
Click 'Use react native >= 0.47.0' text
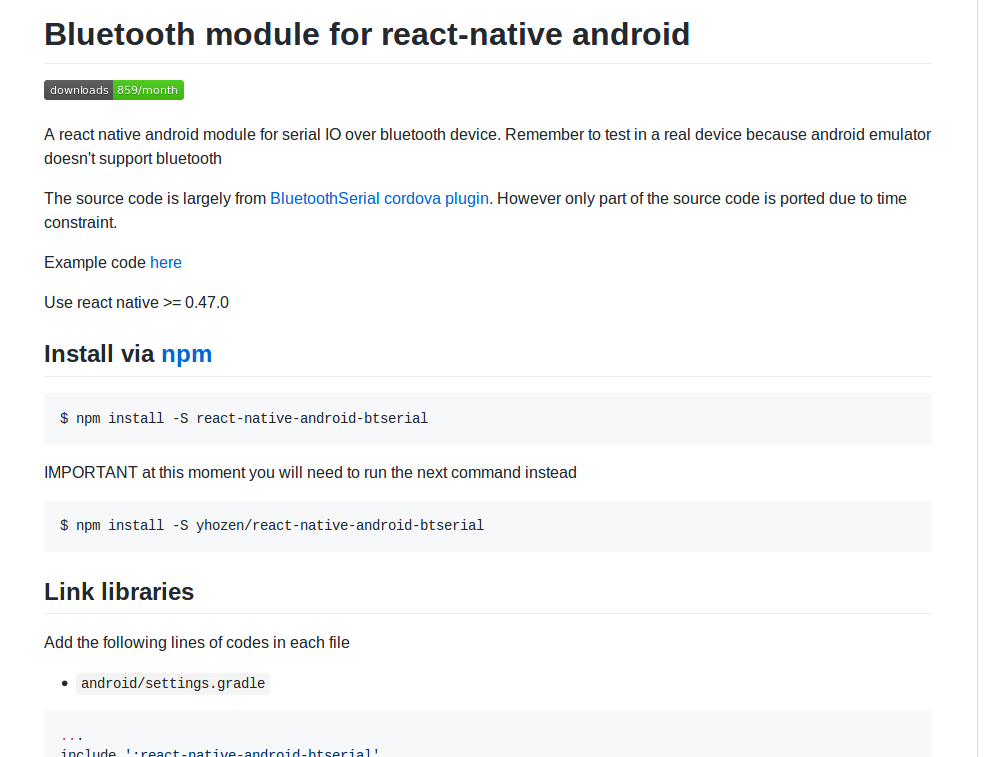(136, 303)
